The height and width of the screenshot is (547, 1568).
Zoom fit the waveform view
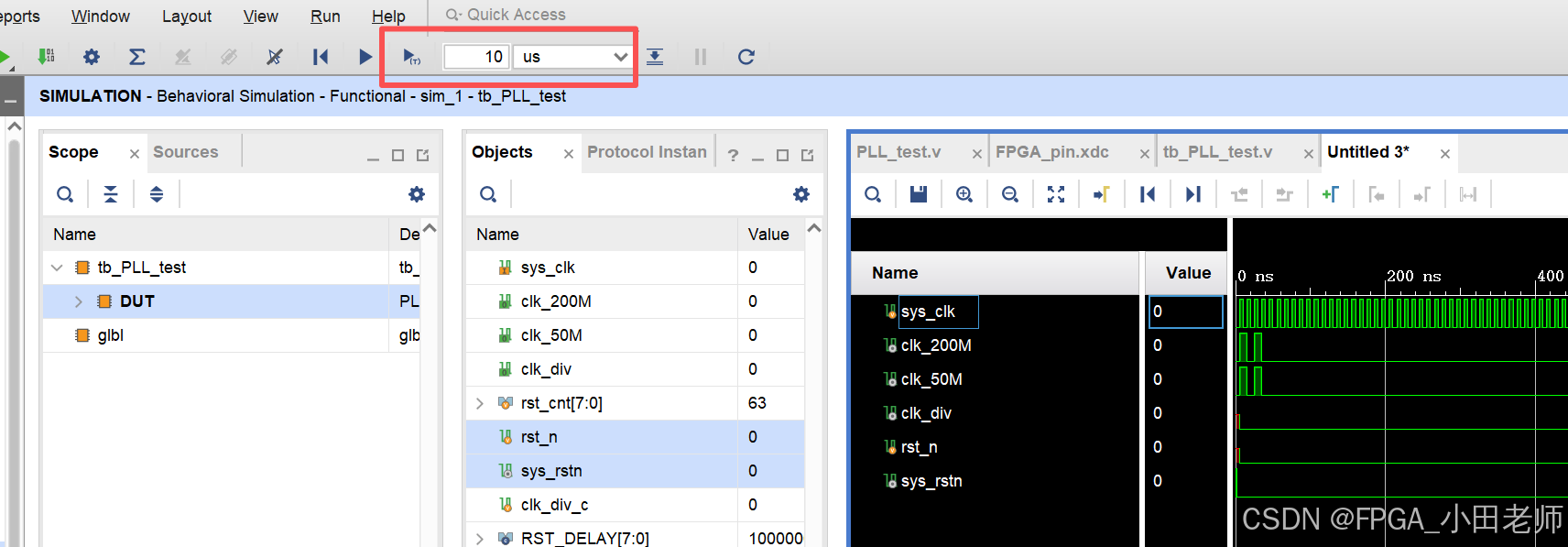coord(1056,194)
